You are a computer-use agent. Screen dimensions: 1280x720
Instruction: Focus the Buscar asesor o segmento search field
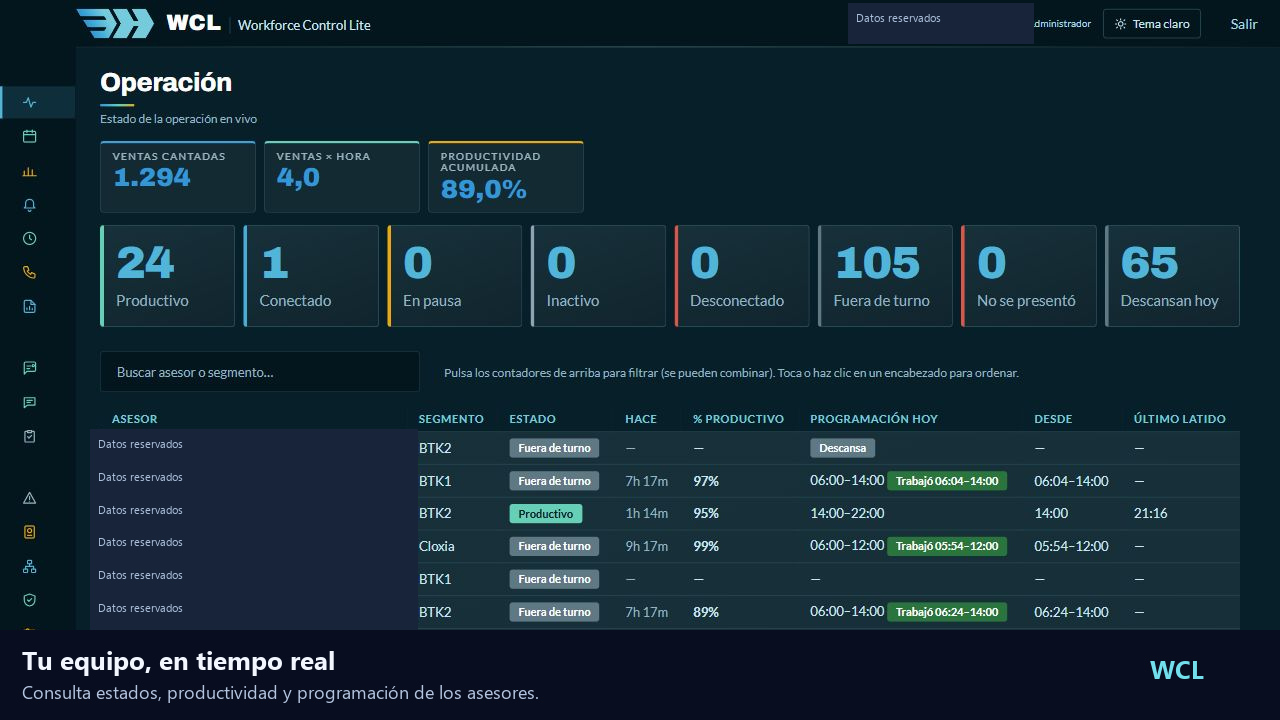tap(260, 372)
